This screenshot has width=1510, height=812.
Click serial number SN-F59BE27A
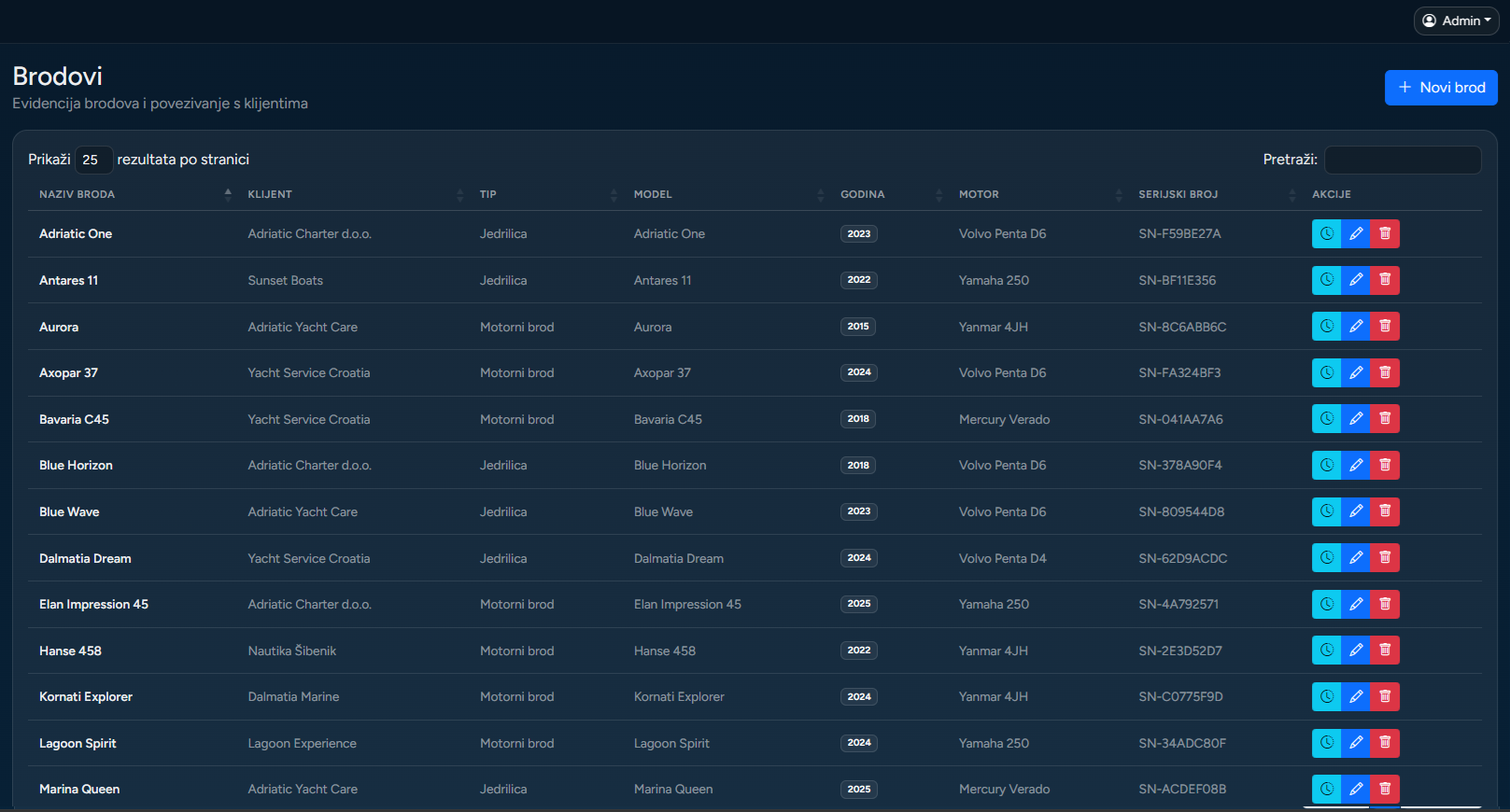click(1179, 234)
